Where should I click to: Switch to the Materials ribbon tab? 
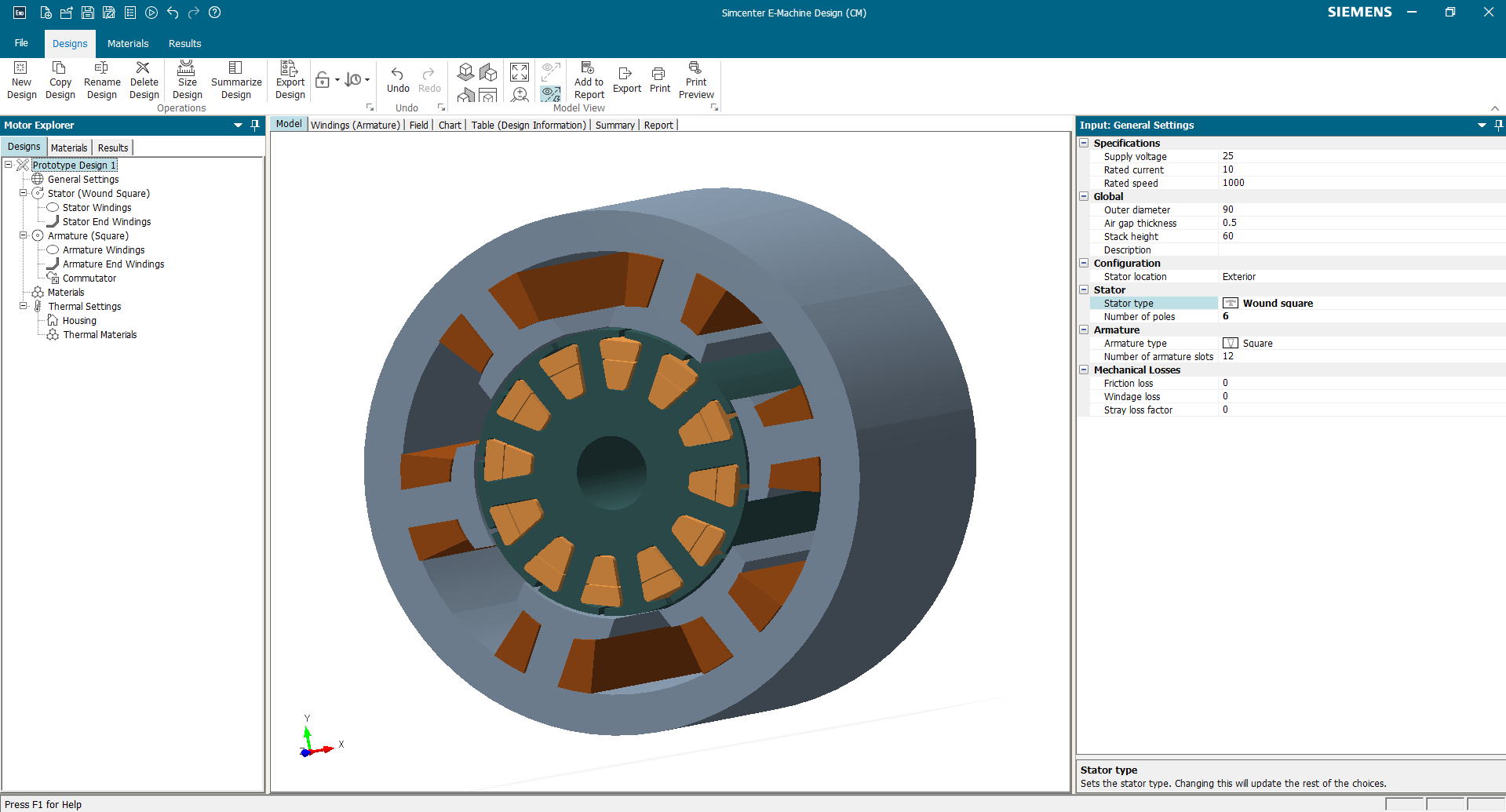[x=127, y=43]
